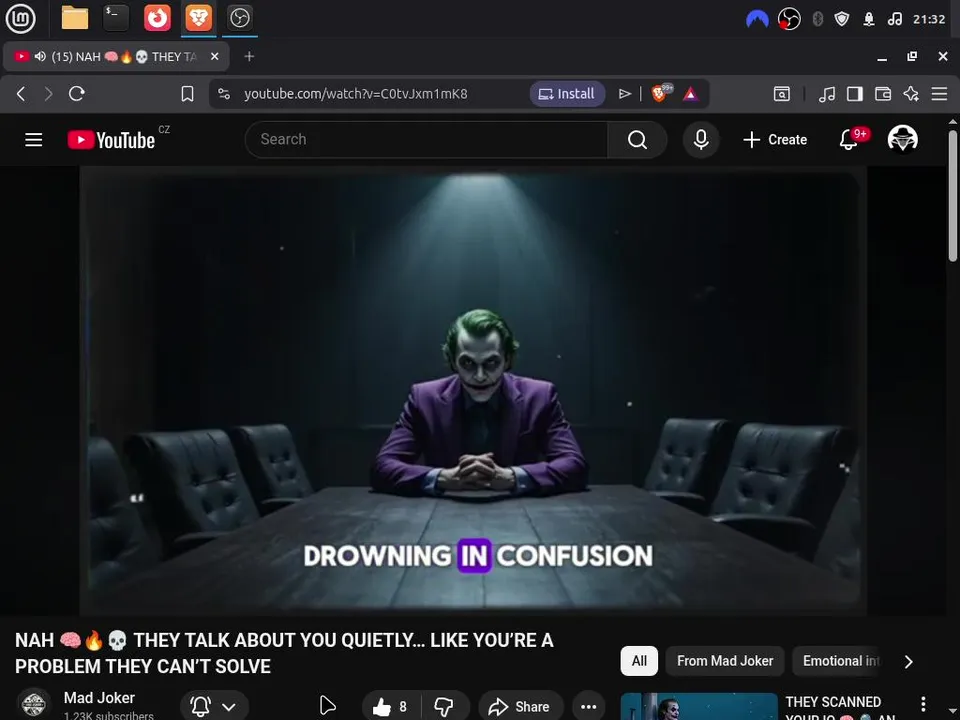Launch the Terminal from the panel

pyautogui.click(x=116, y=18)
